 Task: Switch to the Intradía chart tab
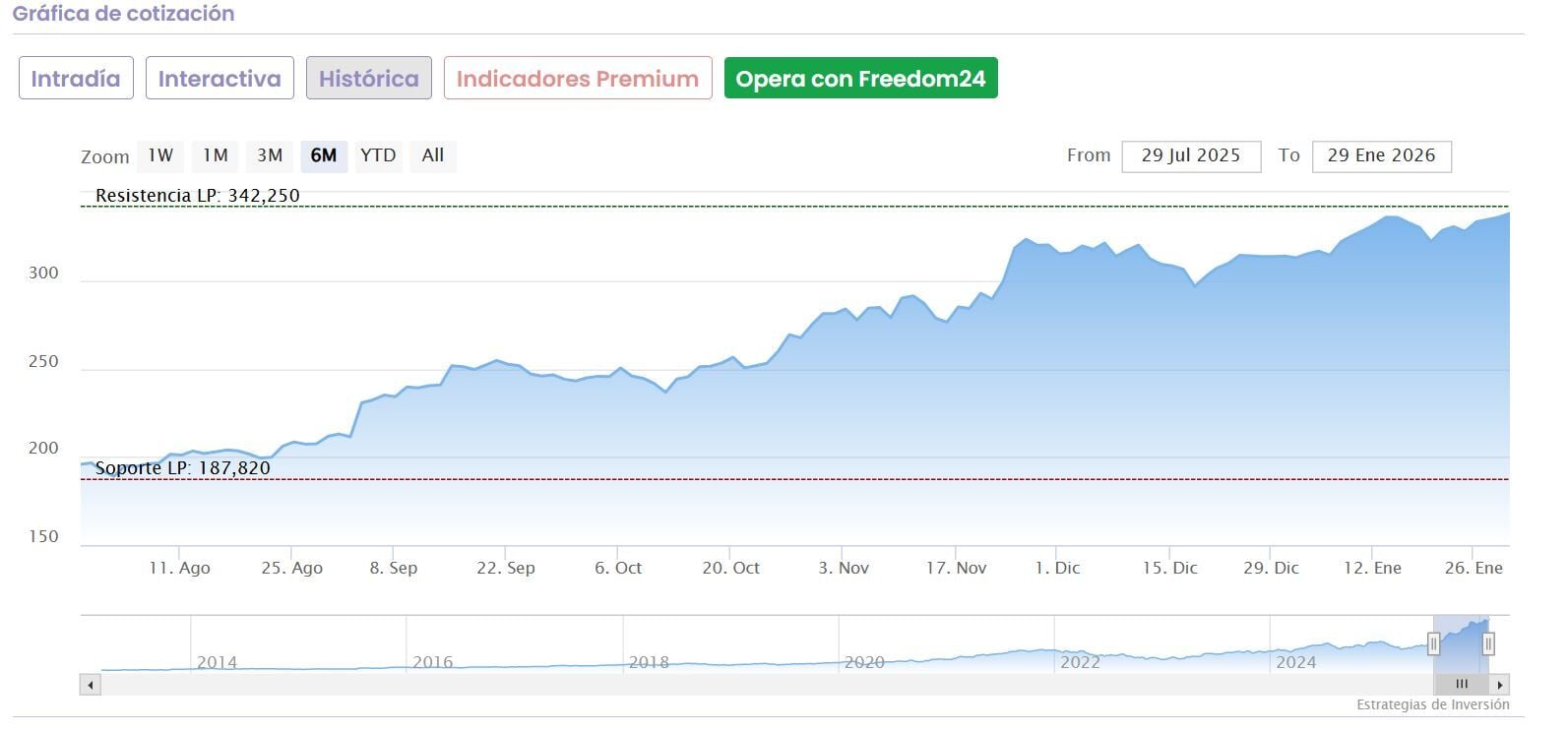[x=76, y=79]
